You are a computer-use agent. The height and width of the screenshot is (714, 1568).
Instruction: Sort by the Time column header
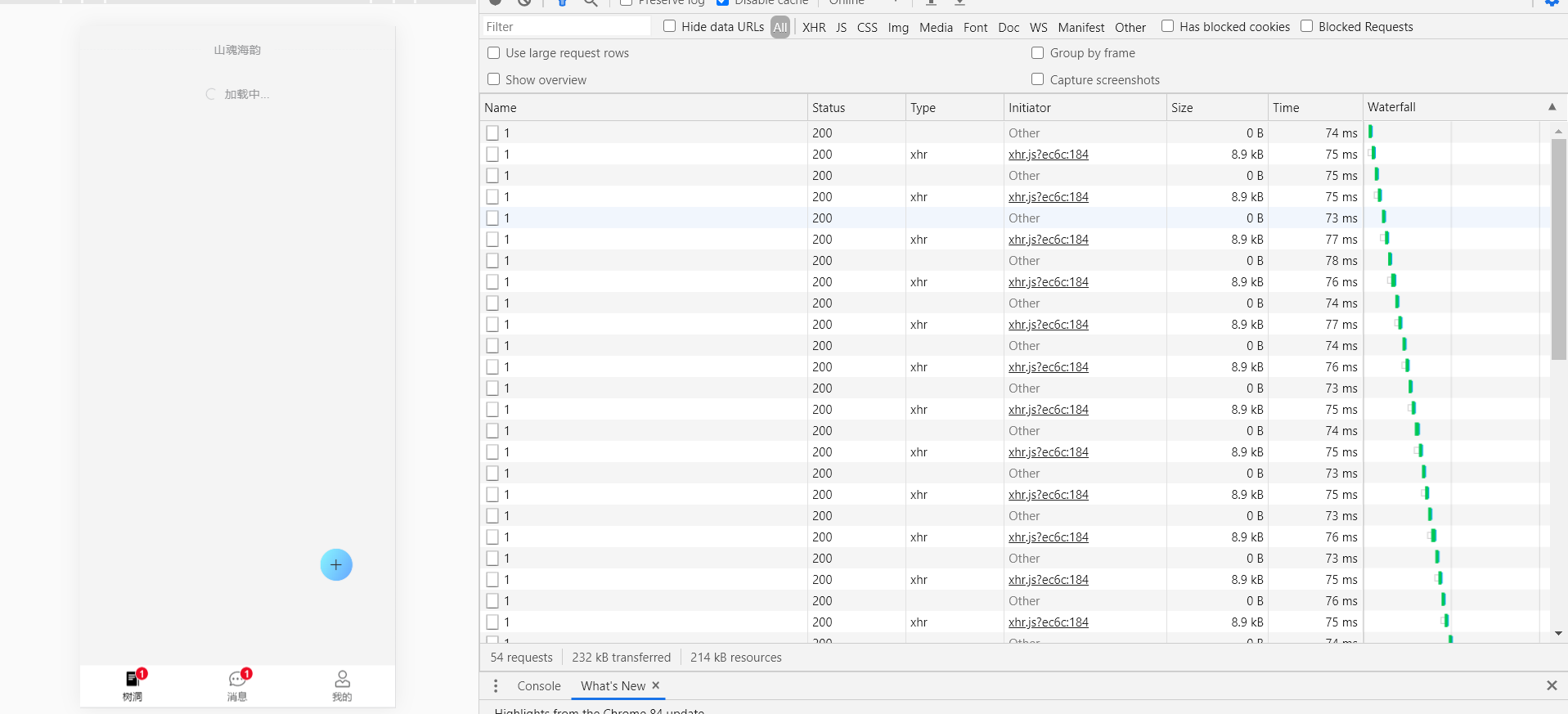tap(1315, 107)
